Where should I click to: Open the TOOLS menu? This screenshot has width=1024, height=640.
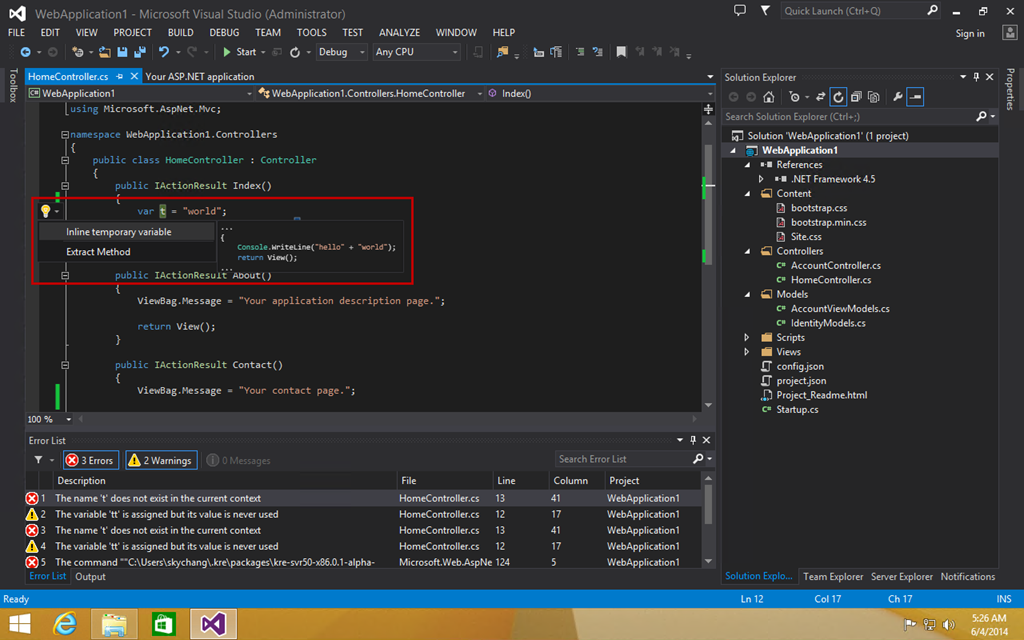[312, 33]
